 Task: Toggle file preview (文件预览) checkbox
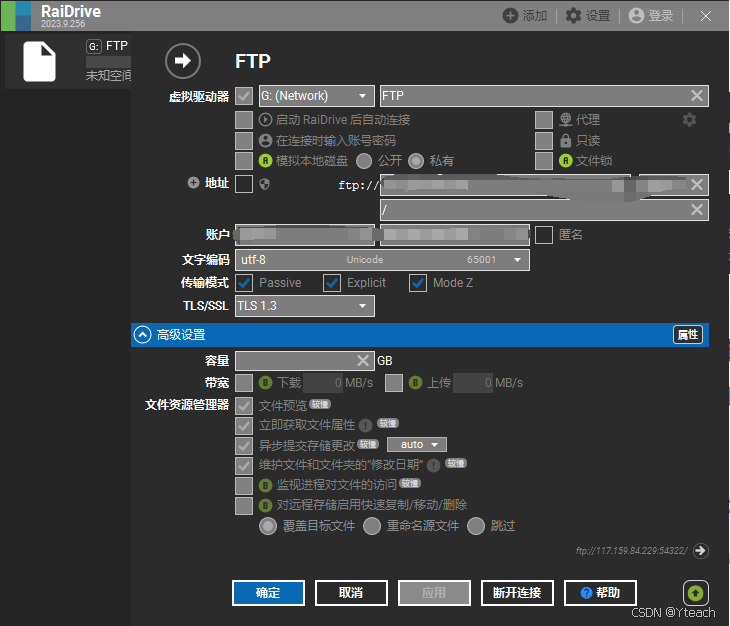point(244,406)
